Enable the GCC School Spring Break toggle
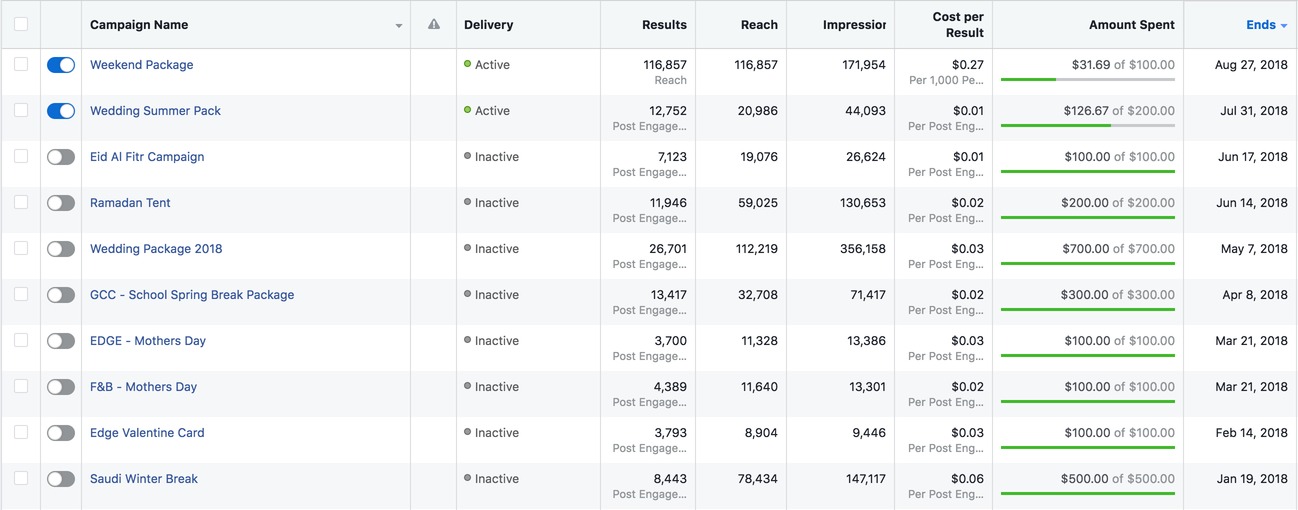 (x=61, y=295)
